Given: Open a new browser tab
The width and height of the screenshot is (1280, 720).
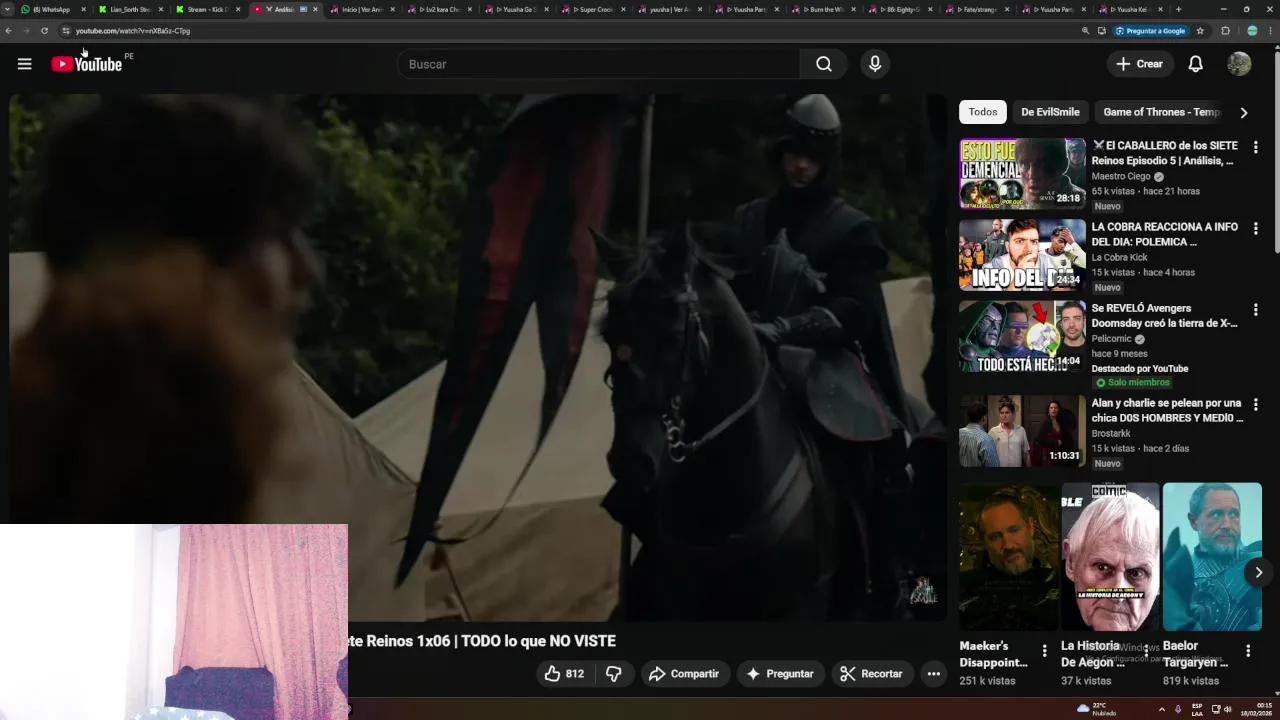Looking at the screenshot, I should coord(1178,9).
